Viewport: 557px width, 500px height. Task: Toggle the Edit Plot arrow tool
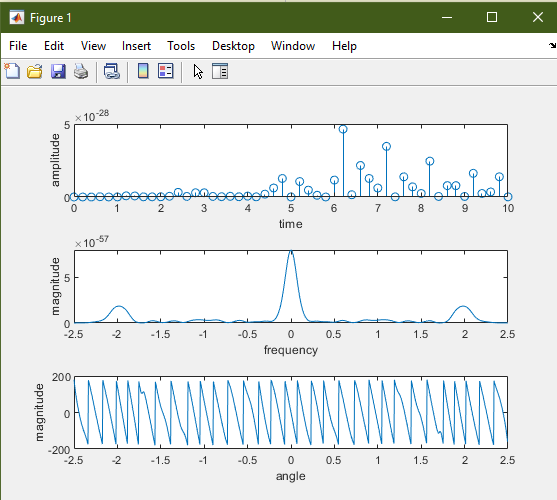point(198,72)
